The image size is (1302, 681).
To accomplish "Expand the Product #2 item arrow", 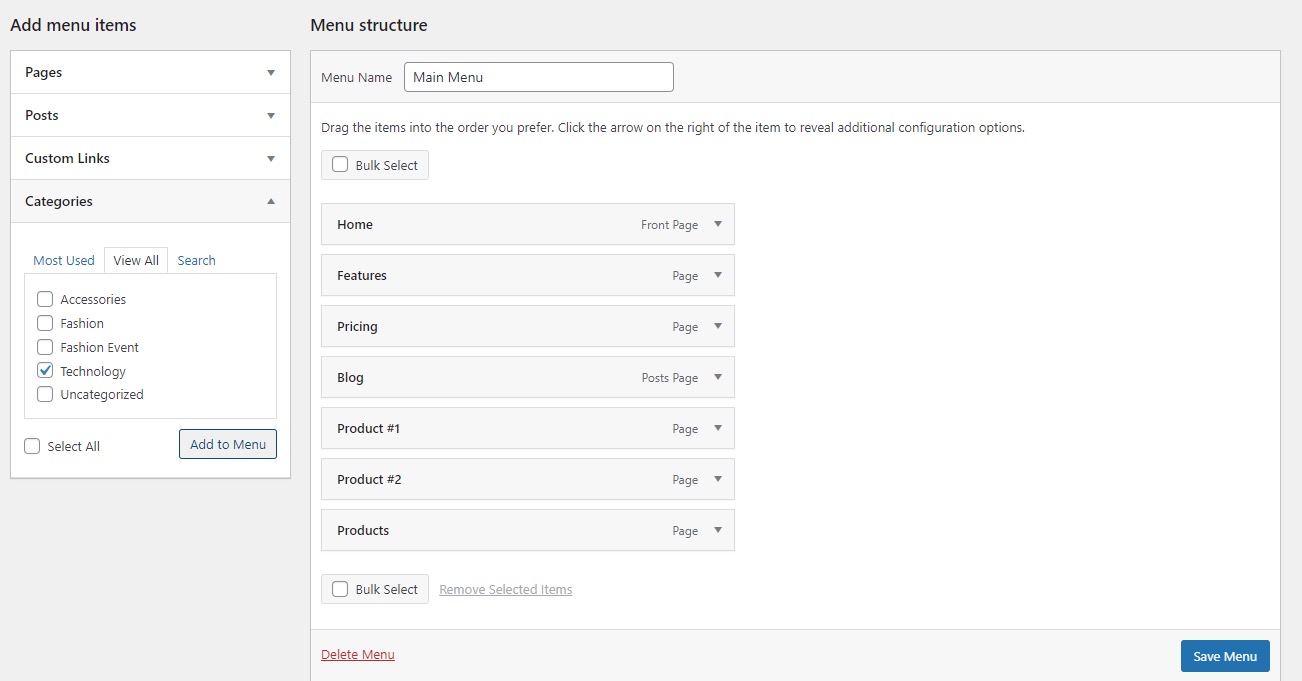I will pos(718,479).
